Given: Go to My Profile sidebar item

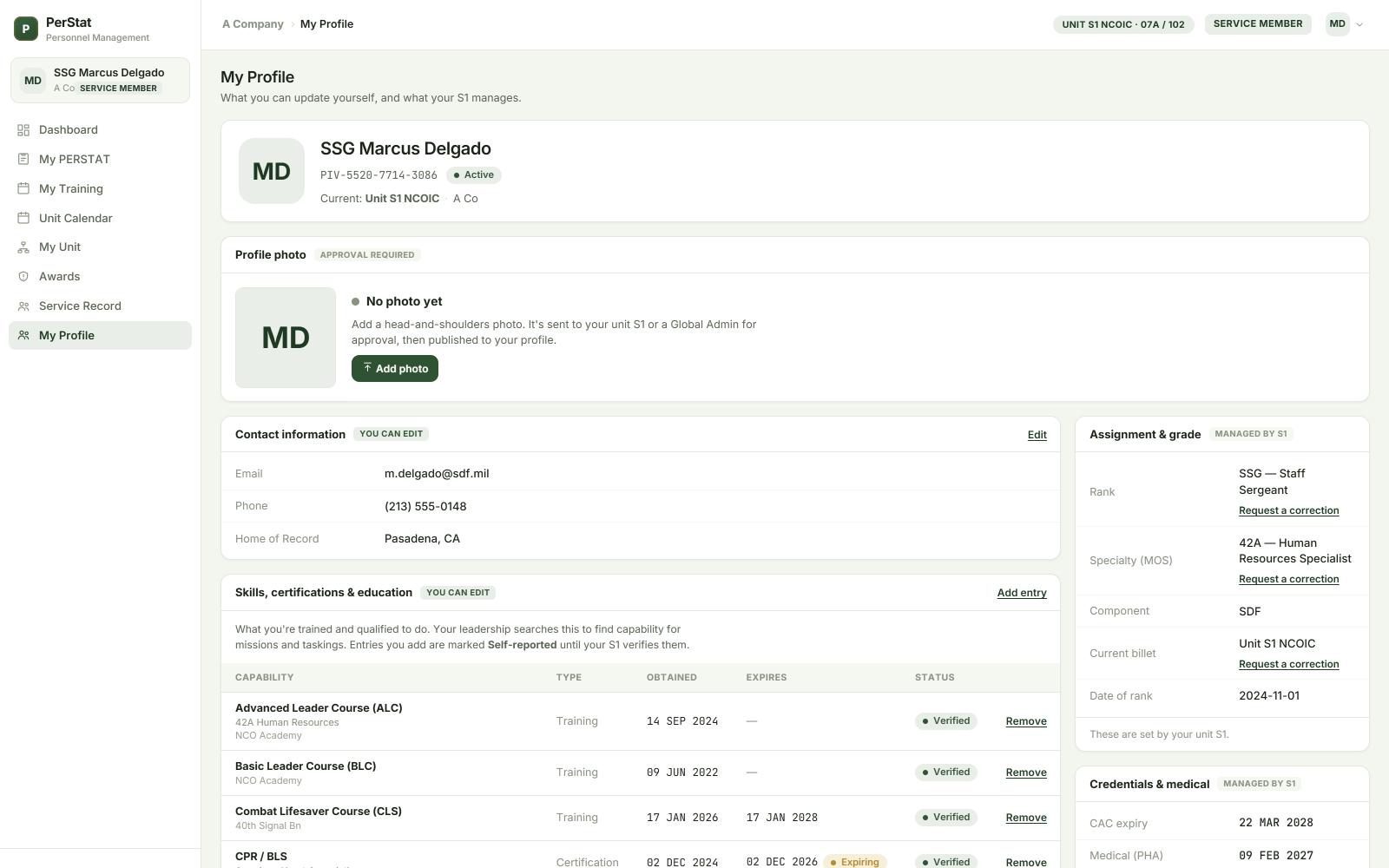Looking at the screenshot, I should coord(100,336).
